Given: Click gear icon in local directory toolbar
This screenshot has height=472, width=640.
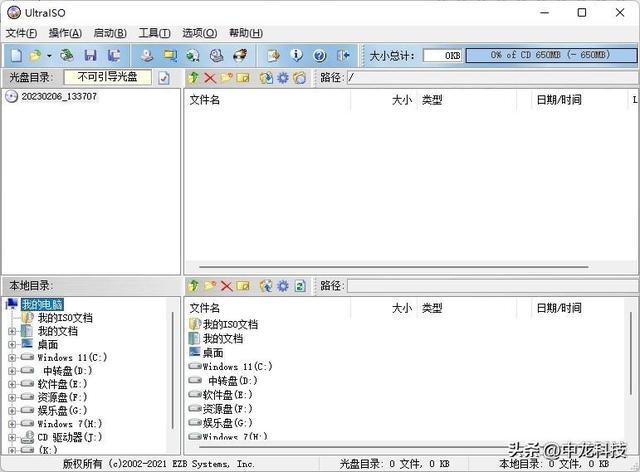Looking at the screenshot, I should click(283, 286).
